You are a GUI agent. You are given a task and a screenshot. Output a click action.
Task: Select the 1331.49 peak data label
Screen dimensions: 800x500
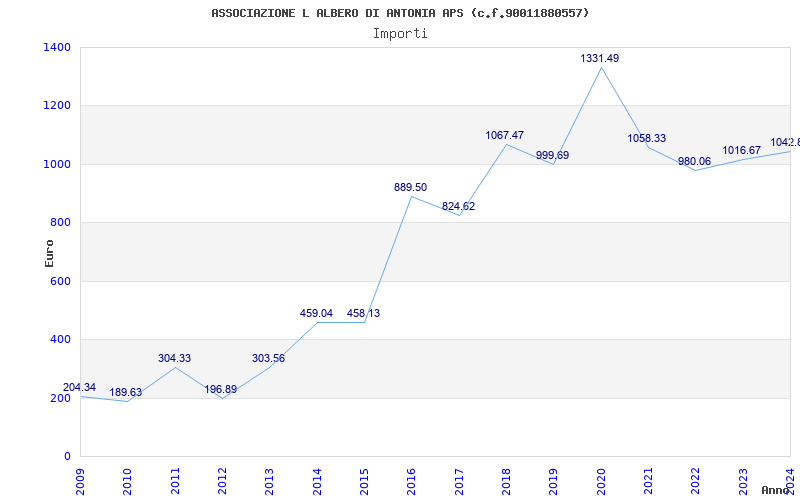point(599,59)
